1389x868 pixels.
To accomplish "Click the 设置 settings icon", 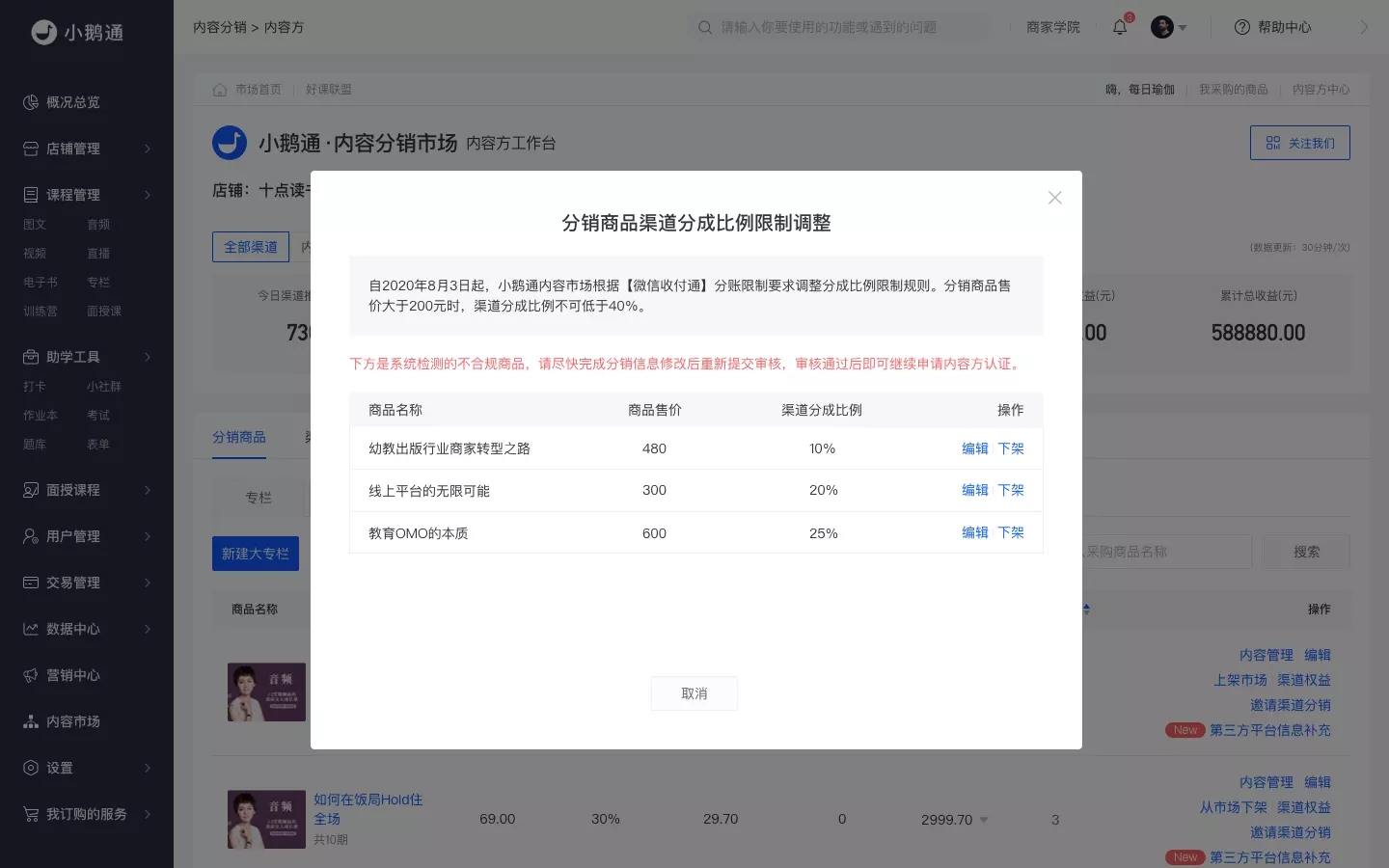I will (x=31, y=768).
